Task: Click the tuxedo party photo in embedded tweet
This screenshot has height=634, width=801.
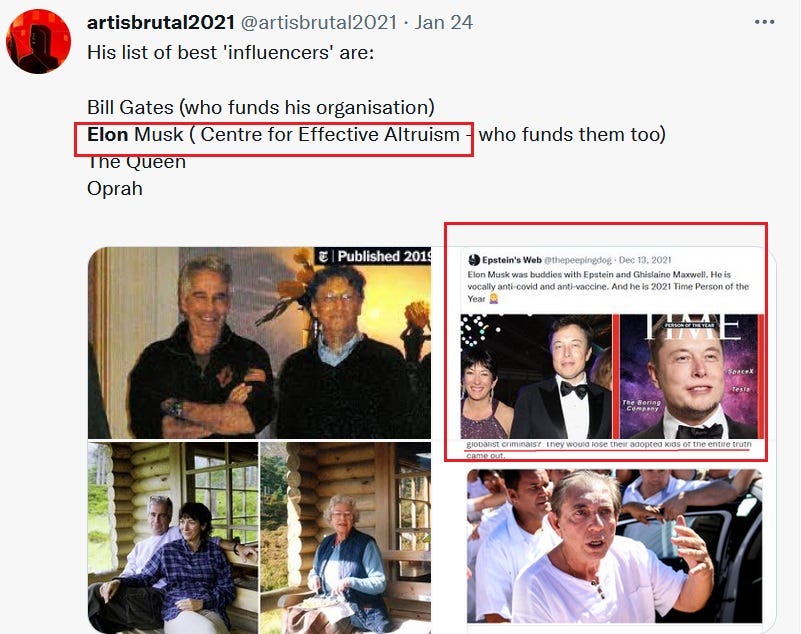Action: click(x=536, y=377)
